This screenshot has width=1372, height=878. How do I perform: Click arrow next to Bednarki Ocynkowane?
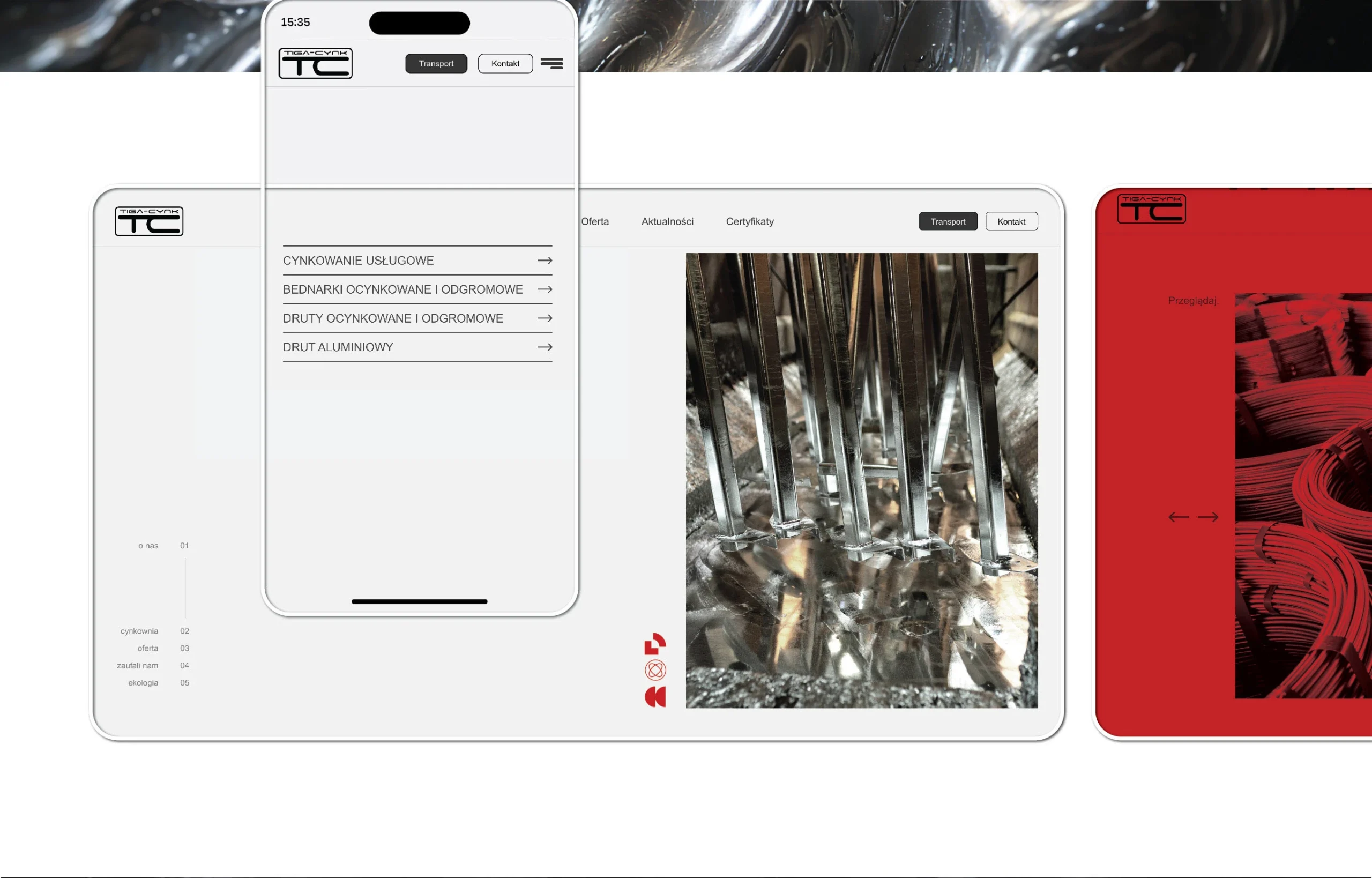tap(545, 289)
